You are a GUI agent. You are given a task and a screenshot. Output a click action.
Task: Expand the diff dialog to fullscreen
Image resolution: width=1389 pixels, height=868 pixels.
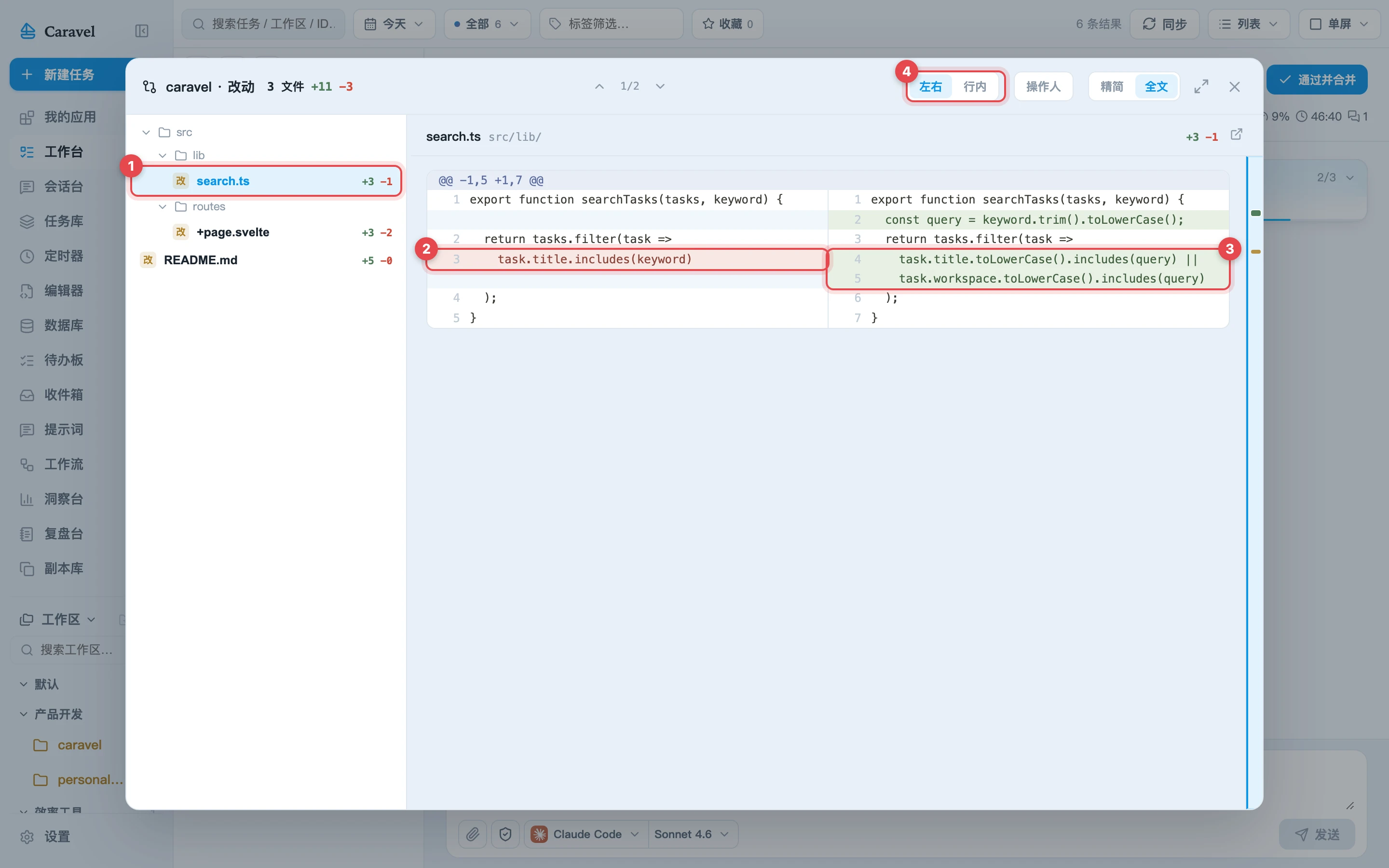pos(1201,87)
